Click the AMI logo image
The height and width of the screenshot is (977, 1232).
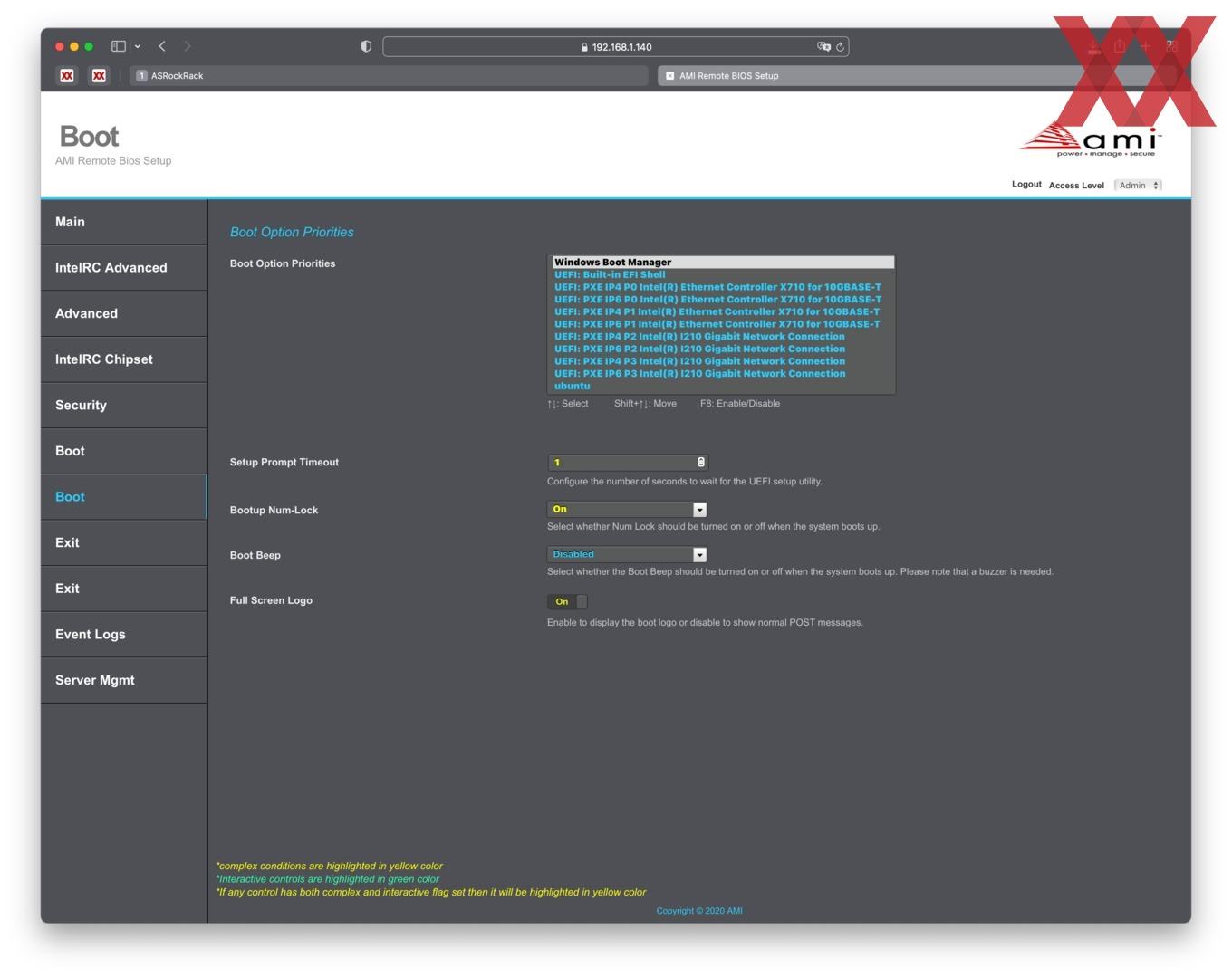pos(1091,140)
